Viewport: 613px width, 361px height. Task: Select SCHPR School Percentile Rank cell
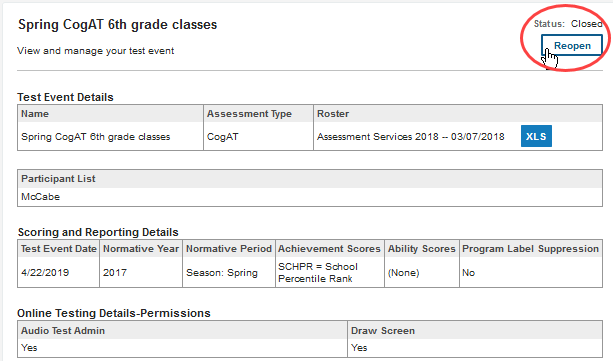(318, 273)
